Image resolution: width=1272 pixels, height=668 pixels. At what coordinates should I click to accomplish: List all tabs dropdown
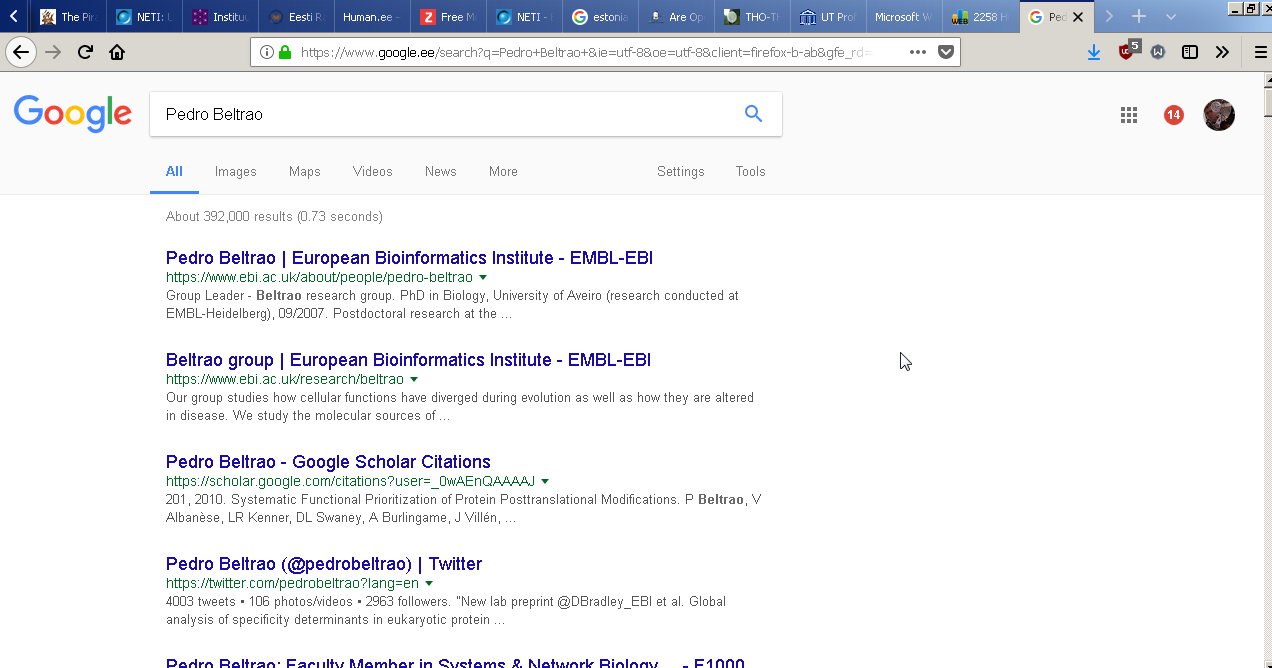1171,17
